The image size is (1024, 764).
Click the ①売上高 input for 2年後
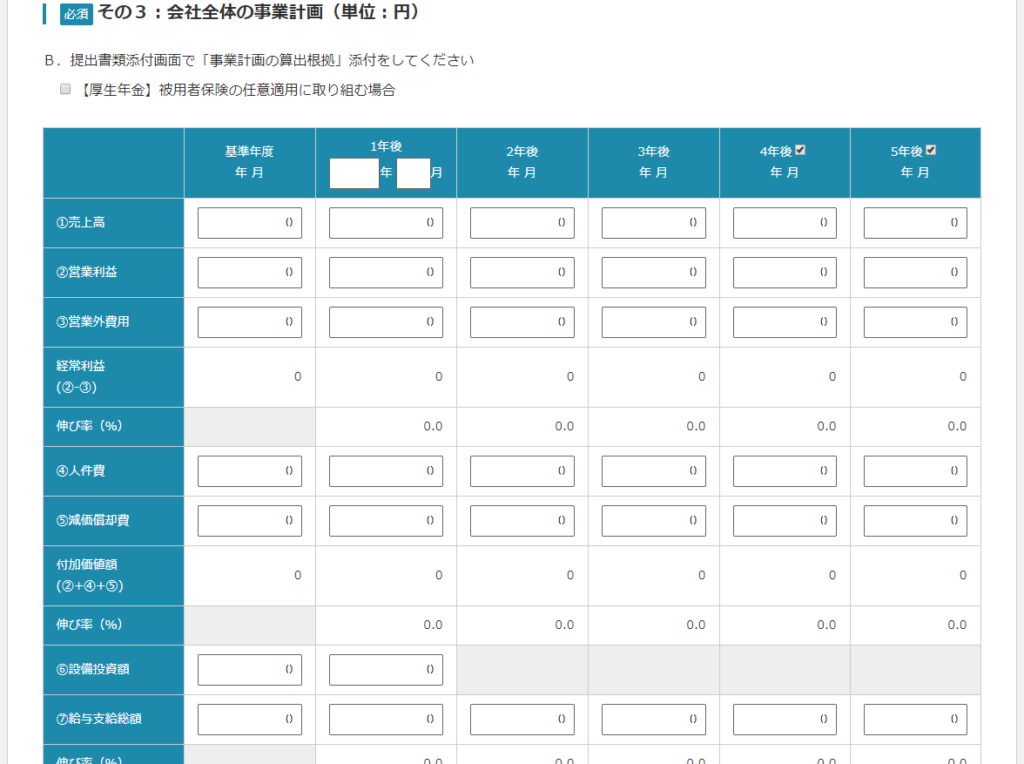pos(521,222)
